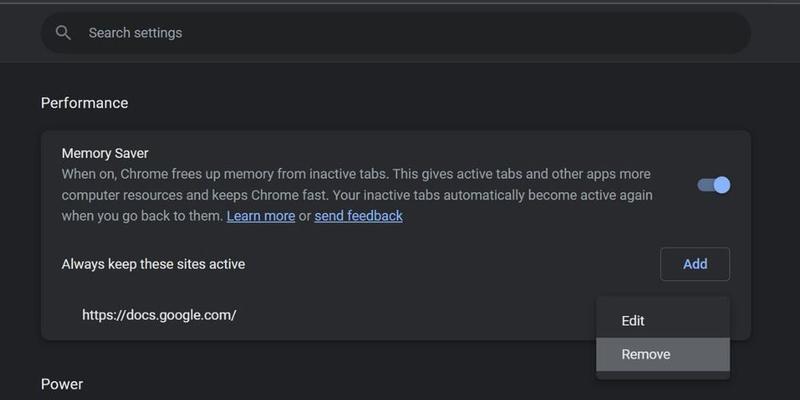Click the magnifier icon in search bar
The image size is (800, 400).
point(63,33)
